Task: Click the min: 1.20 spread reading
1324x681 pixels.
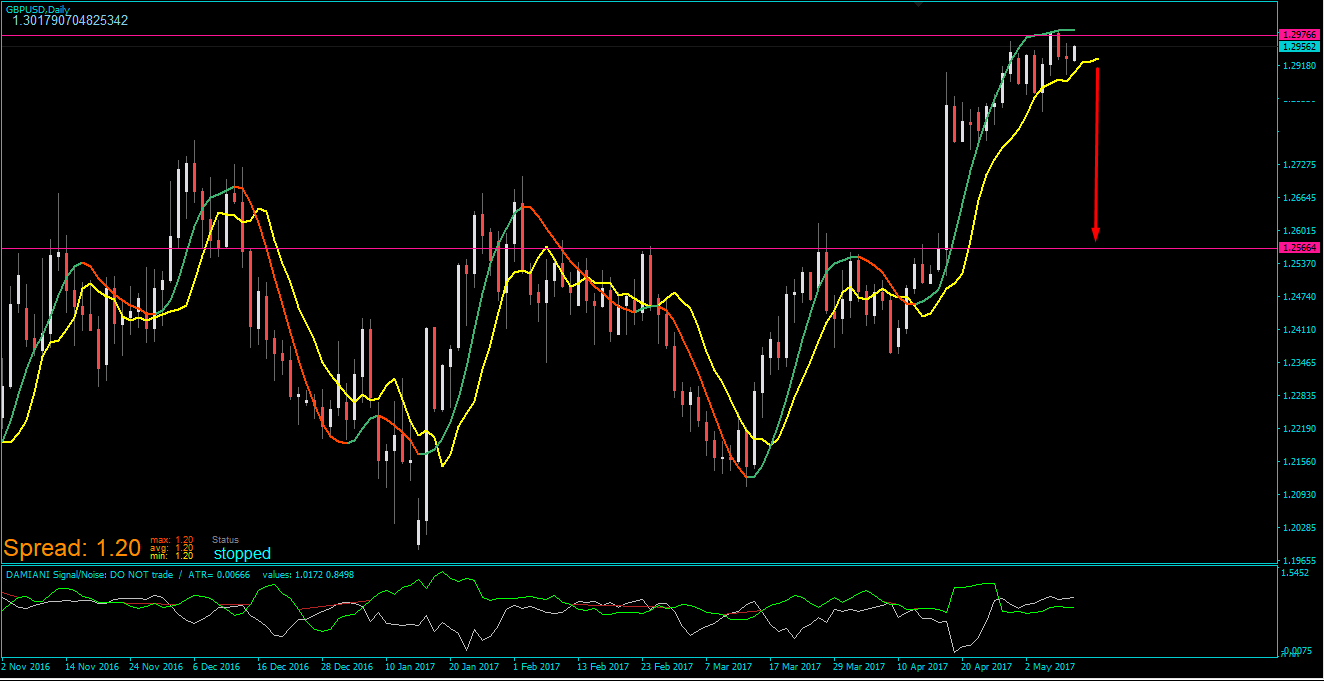Action: pyautogui.click(x=172, y=555)
